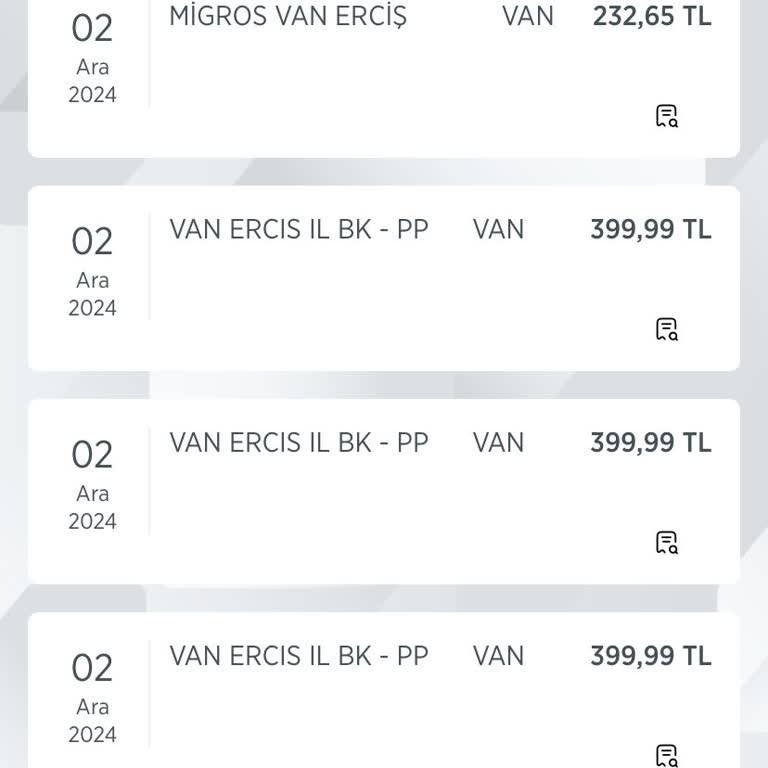Image resolution: width=768 pixels, height=768 pixels.
Task: Click date on bottom transaction card
Action: (x=92, y=697)
